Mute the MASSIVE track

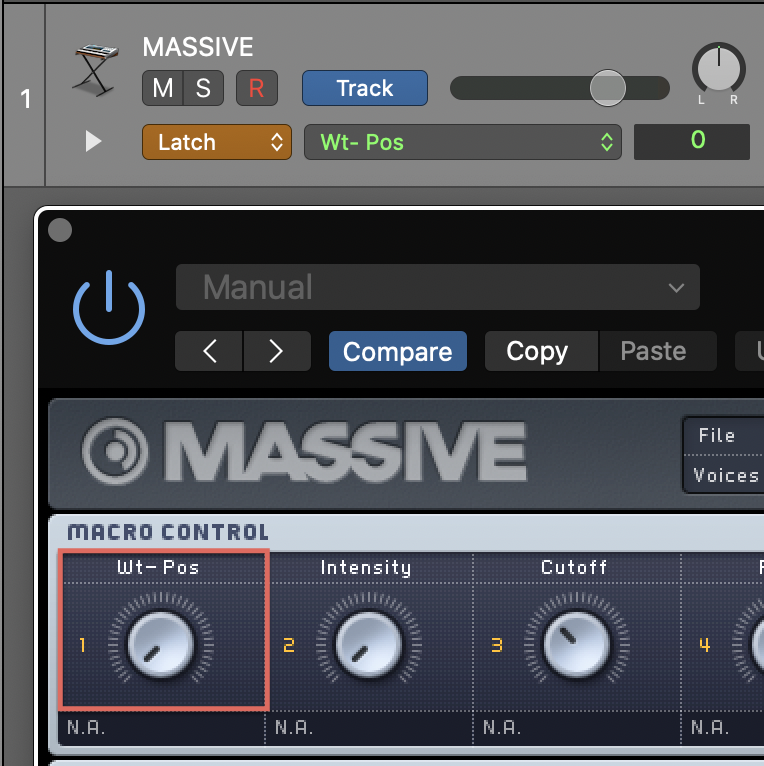[x=163, y=88]
